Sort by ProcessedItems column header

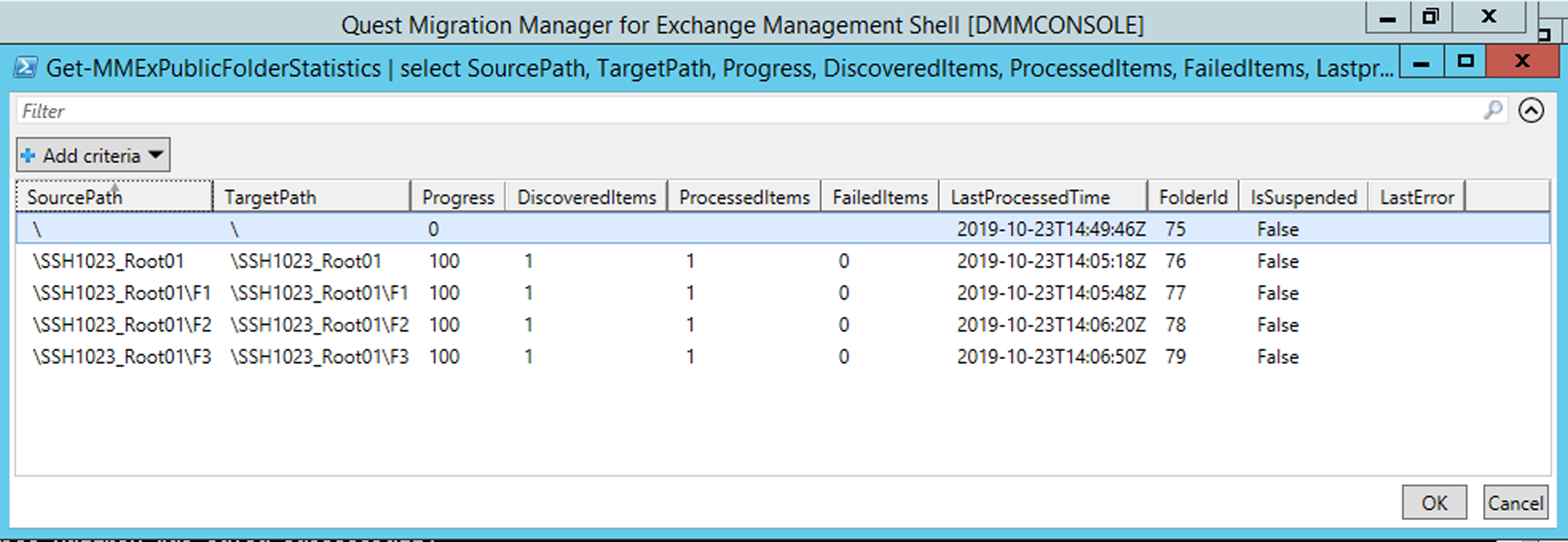pyautogui.click(x=744, y=197)
